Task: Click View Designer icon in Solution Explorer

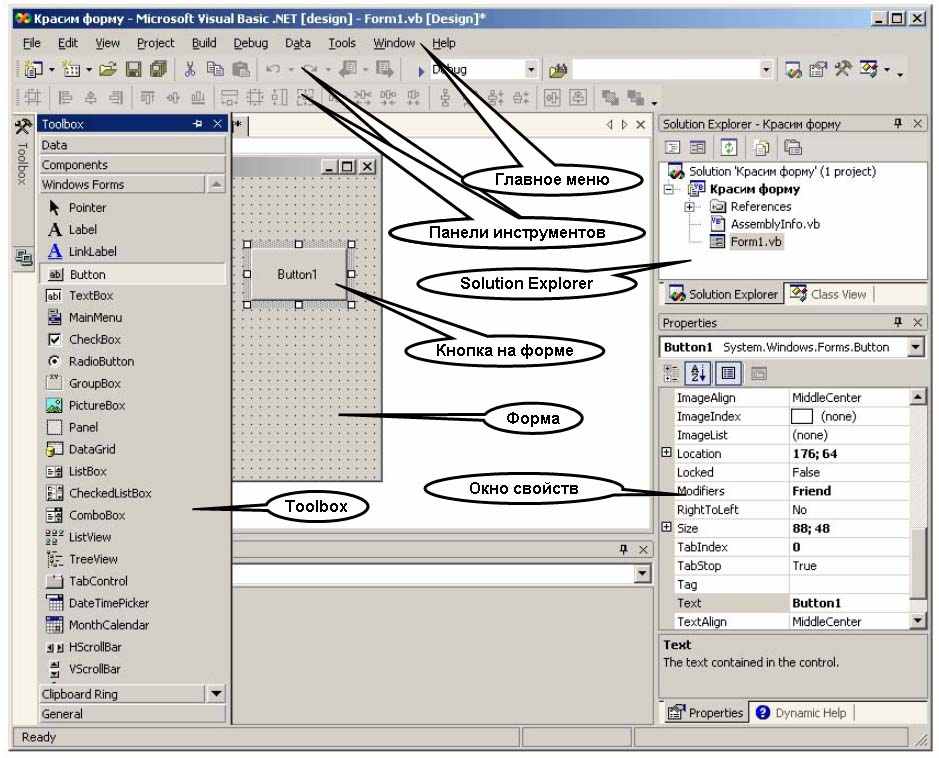Action: tap(698, 147)
